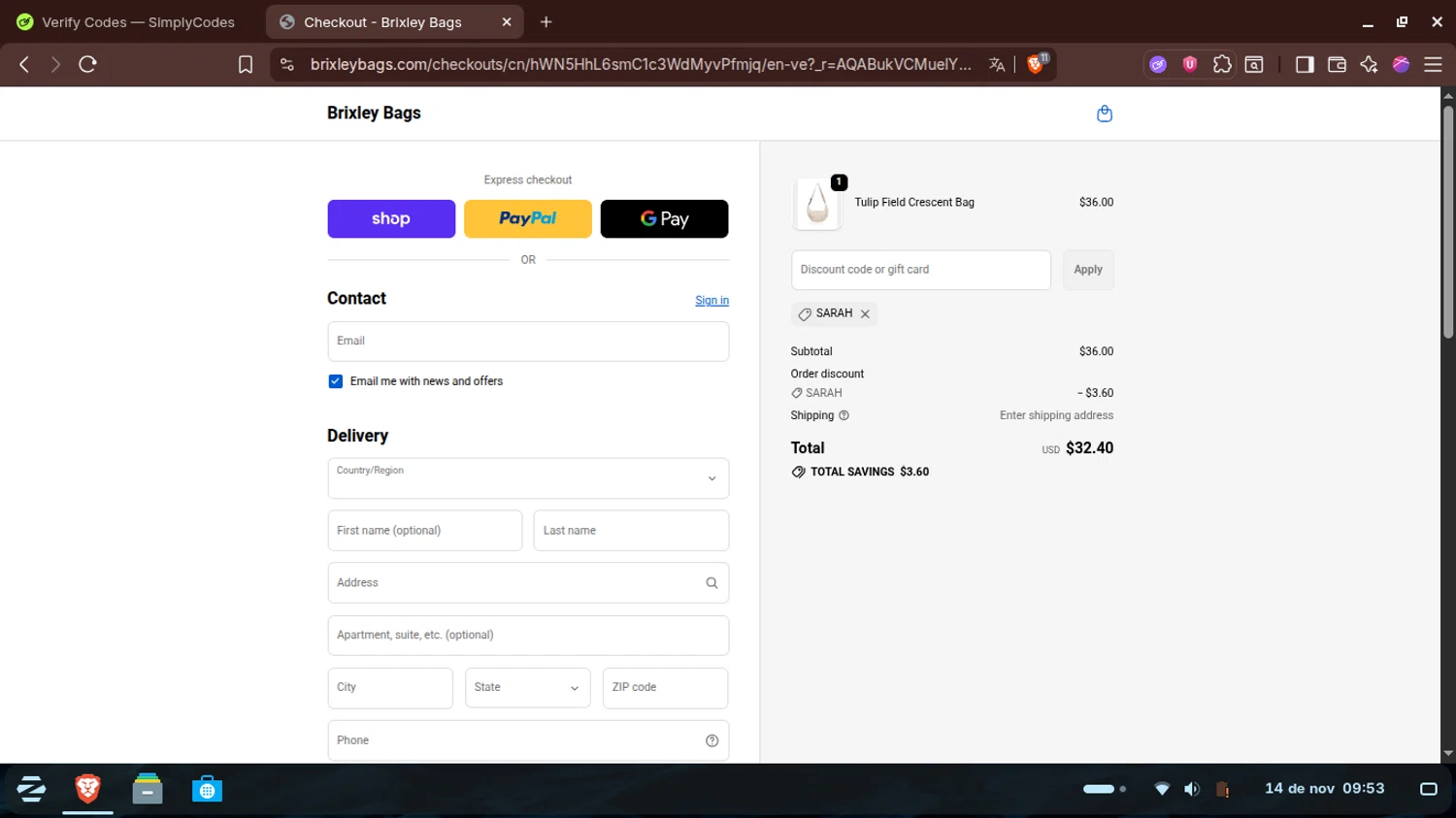Viewport: 1456px width, 818px height.
Task: Click the TOTAL SAVINGS $3.60 text
Action: (x=870, y=472)
